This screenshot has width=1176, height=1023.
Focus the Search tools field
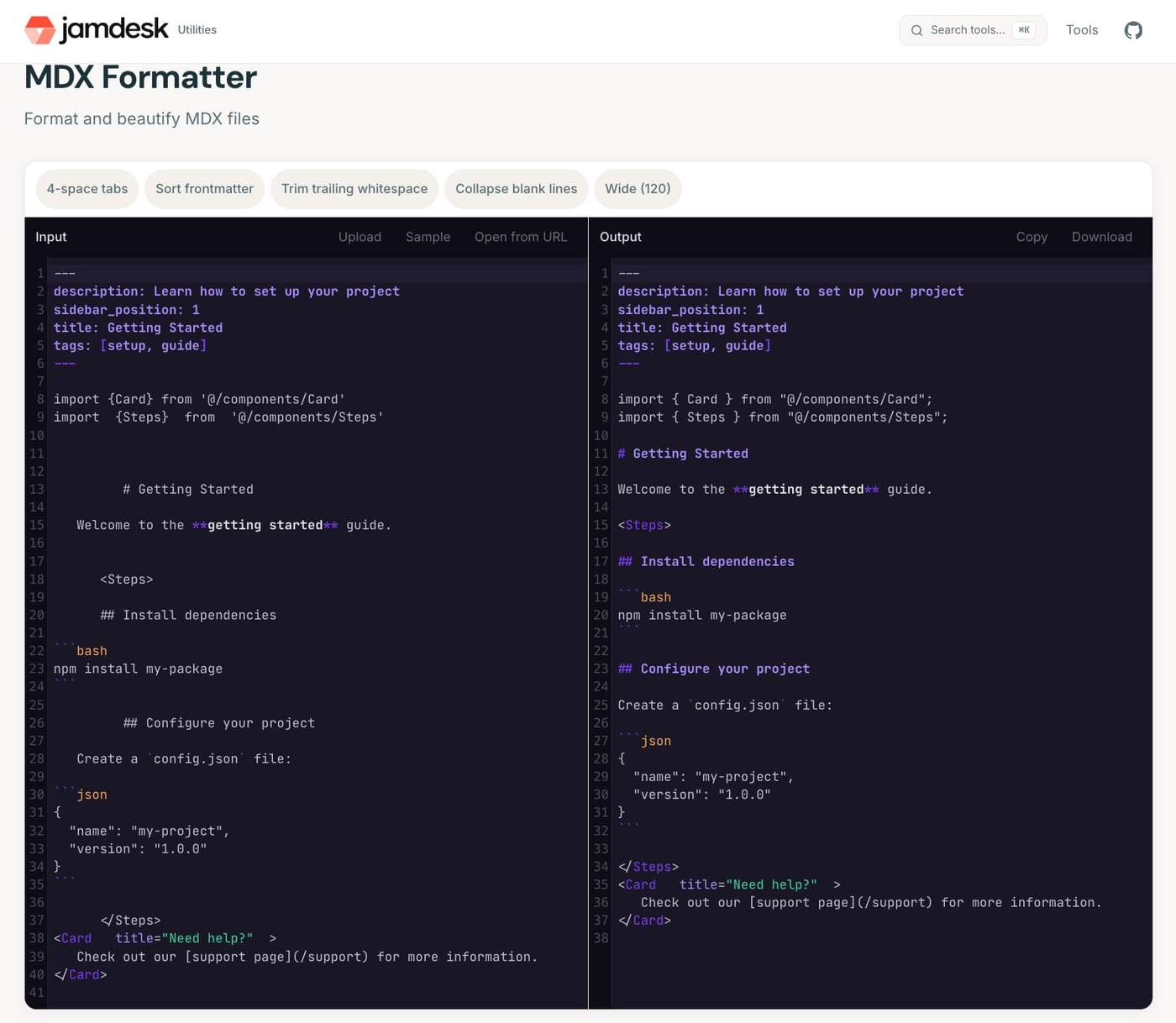tap(973, 30)
